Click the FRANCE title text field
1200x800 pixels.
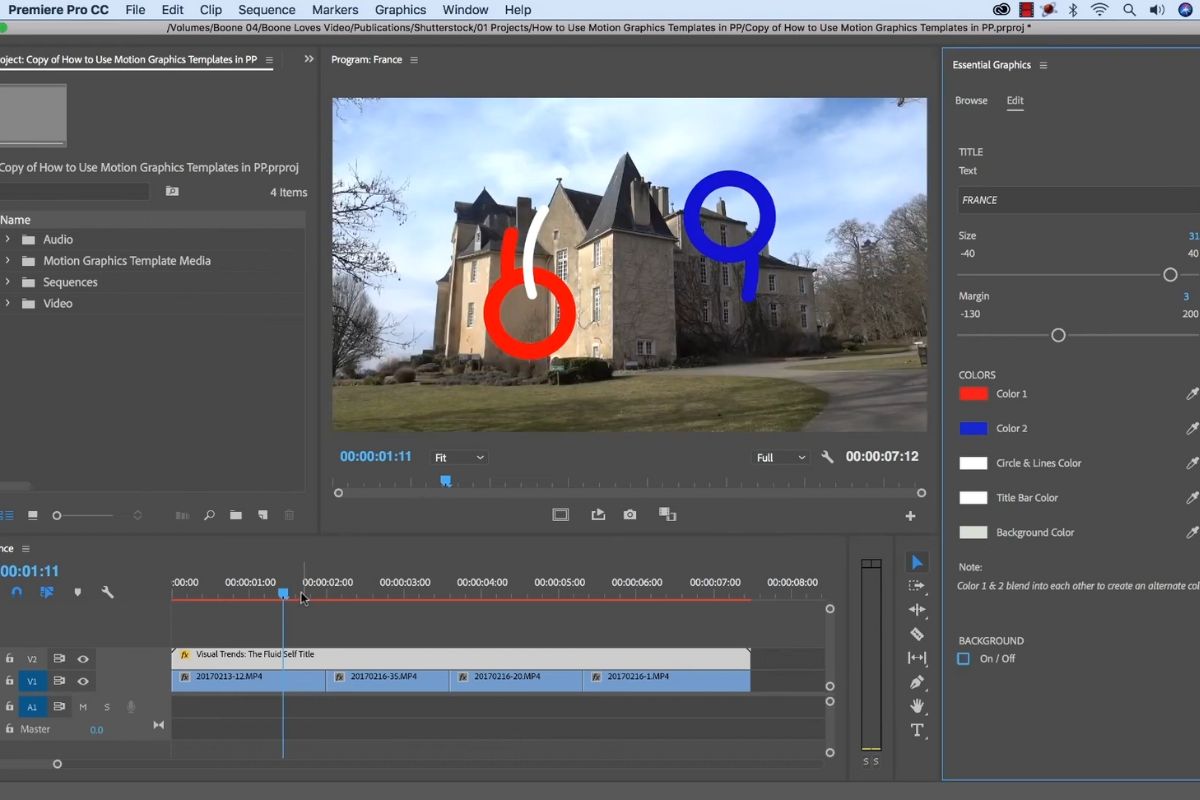(x=1079, y=200)
